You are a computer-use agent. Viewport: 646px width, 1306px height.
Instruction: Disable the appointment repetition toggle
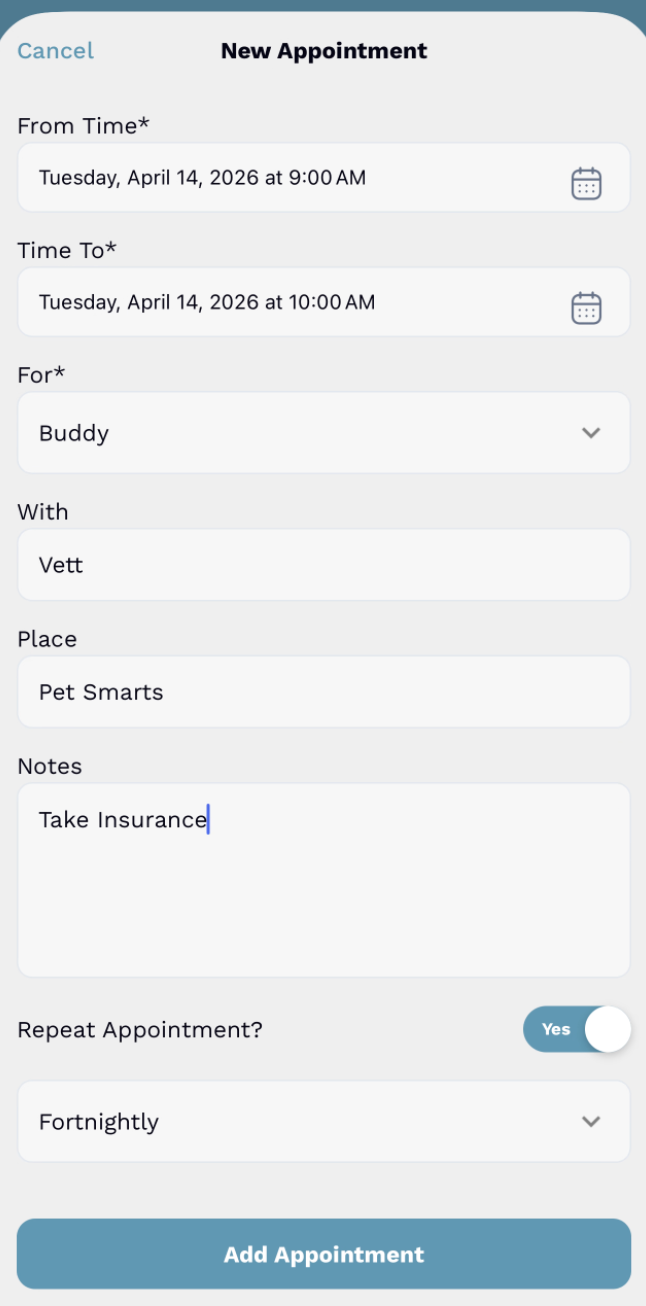[578, 1029]
